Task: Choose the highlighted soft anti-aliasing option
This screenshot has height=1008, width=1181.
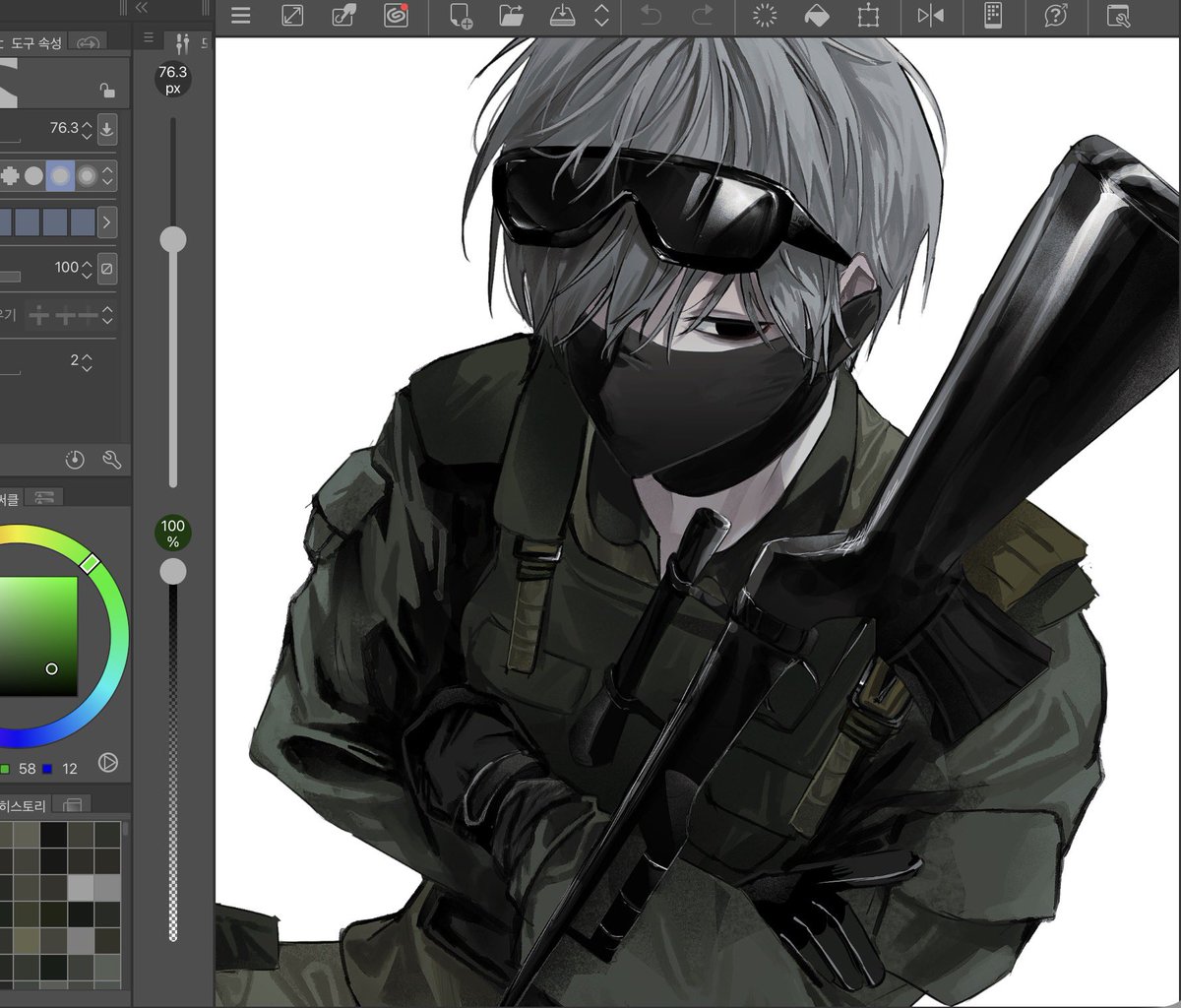Action: pyautogui.click(x=60, y=176)
